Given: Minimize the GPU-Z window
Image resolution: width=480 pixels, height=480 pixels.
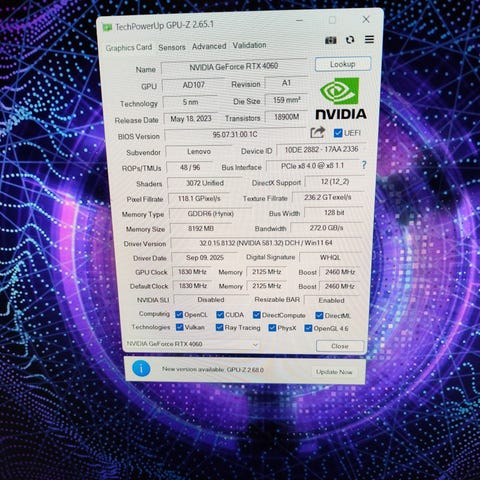Looking at the screenshot, I should pos(299,21).
